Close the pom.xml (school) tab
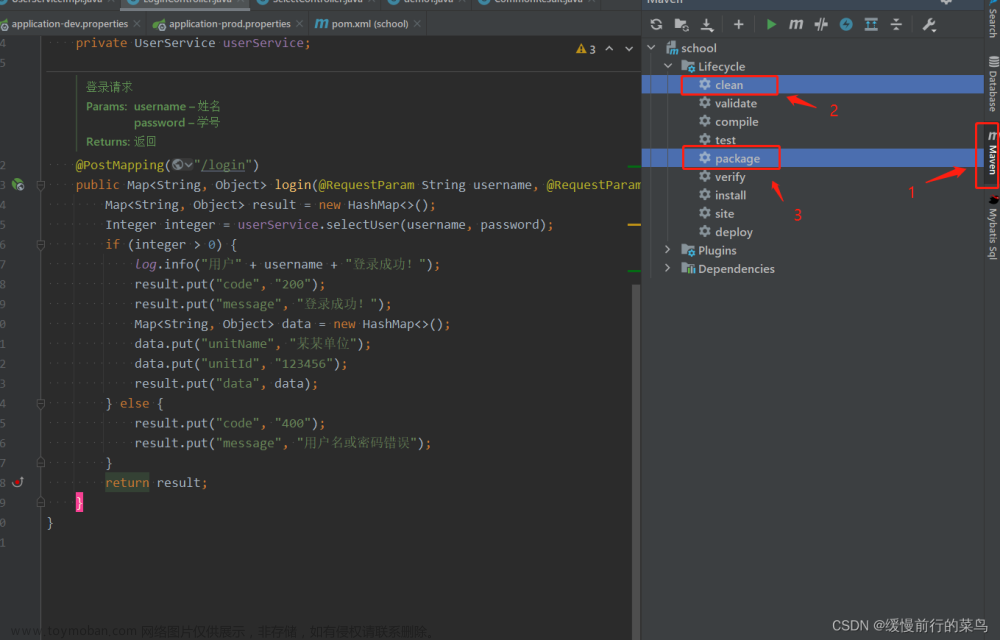Image resolution: width=1000 pixels, height=640 pixels. pos(417,24)
